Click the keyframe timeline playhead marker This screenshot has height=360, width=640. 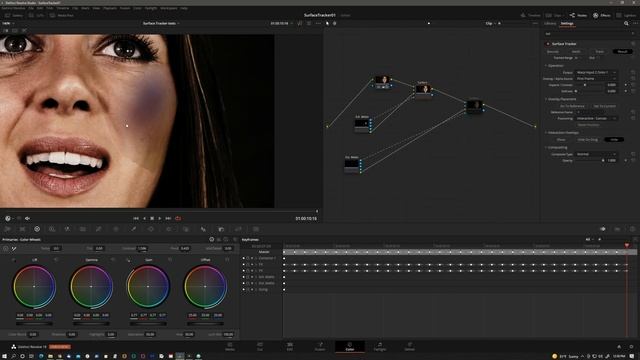pyautogui.click(x=627, y=245)
